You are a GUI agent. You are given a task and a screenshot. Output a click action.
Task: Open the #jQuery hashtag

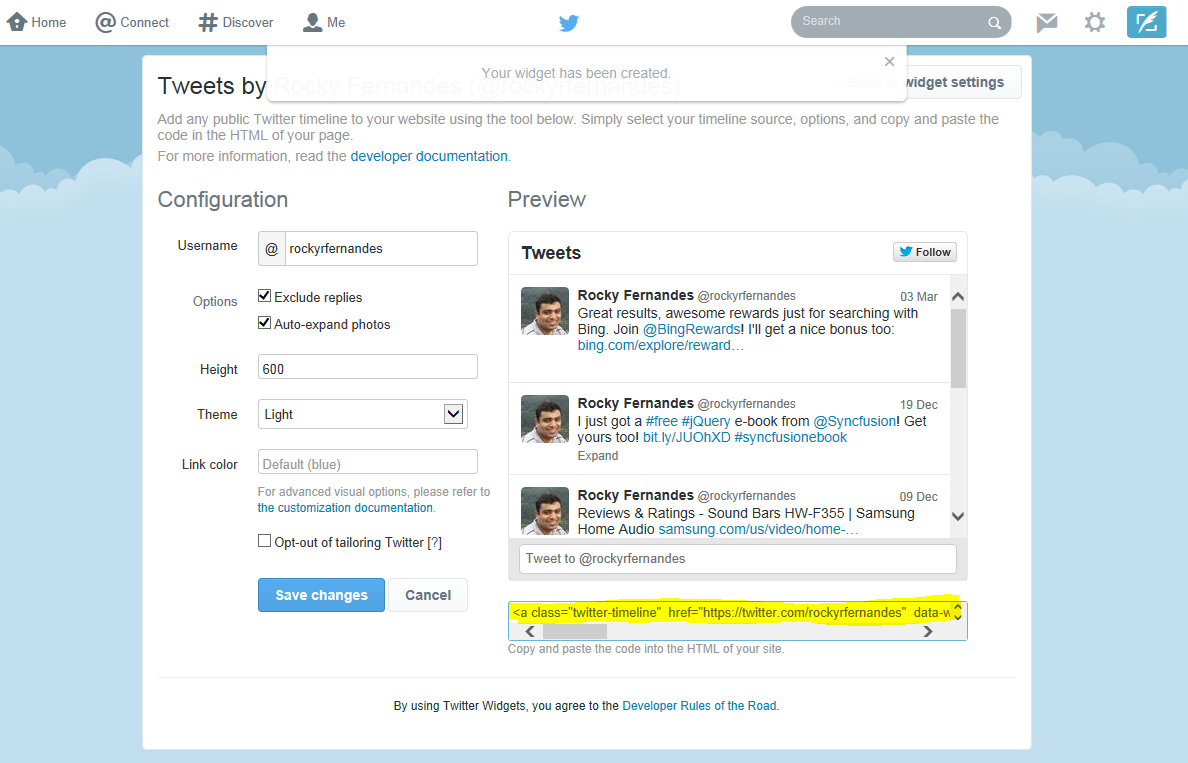click(x=705, y=421)
